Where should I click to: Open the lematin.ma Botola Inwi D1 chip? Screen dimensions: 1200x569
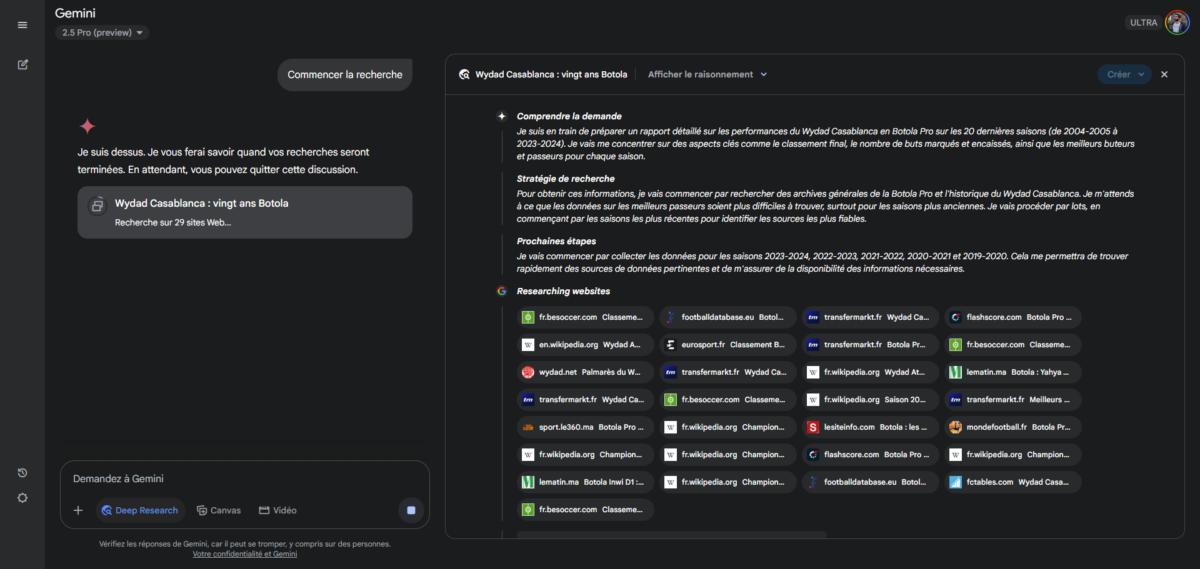tap(584, 482)
